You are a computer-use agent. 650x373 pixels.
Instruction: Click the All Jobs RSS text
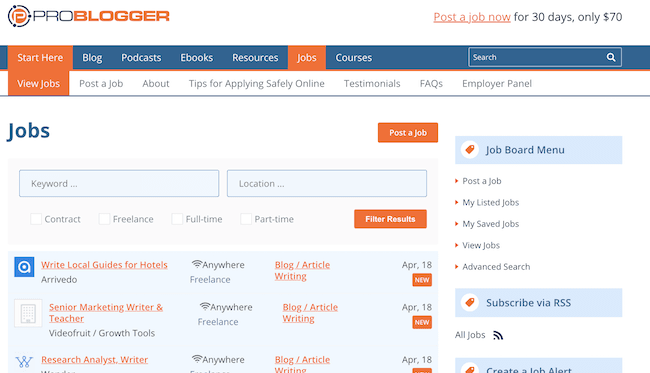click(470, 335)
